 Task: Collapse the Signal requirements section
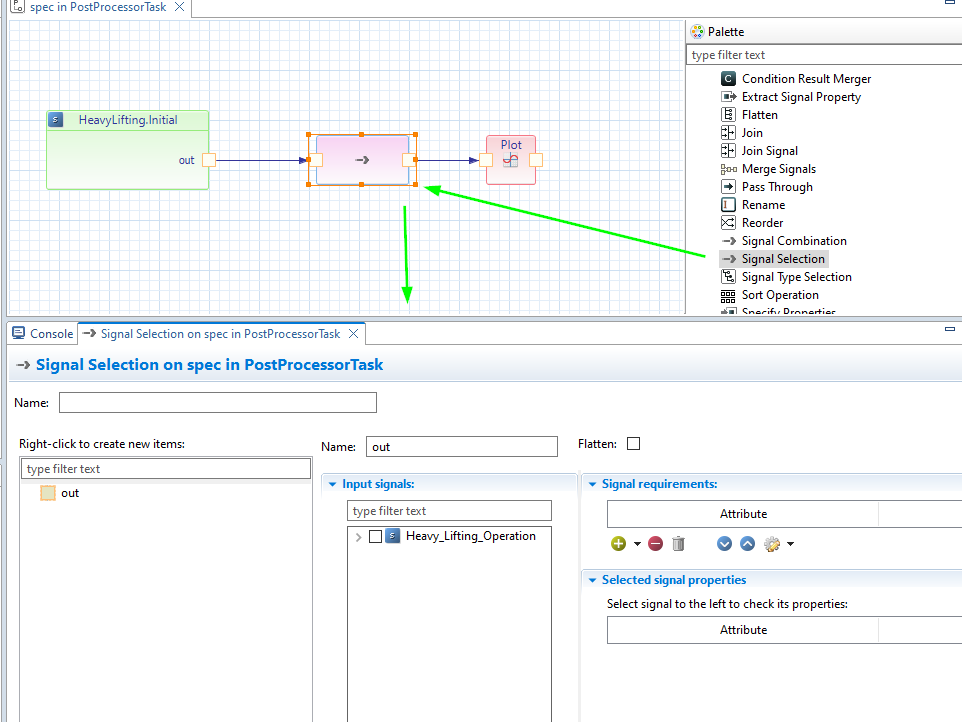click(x=591, y=484)
